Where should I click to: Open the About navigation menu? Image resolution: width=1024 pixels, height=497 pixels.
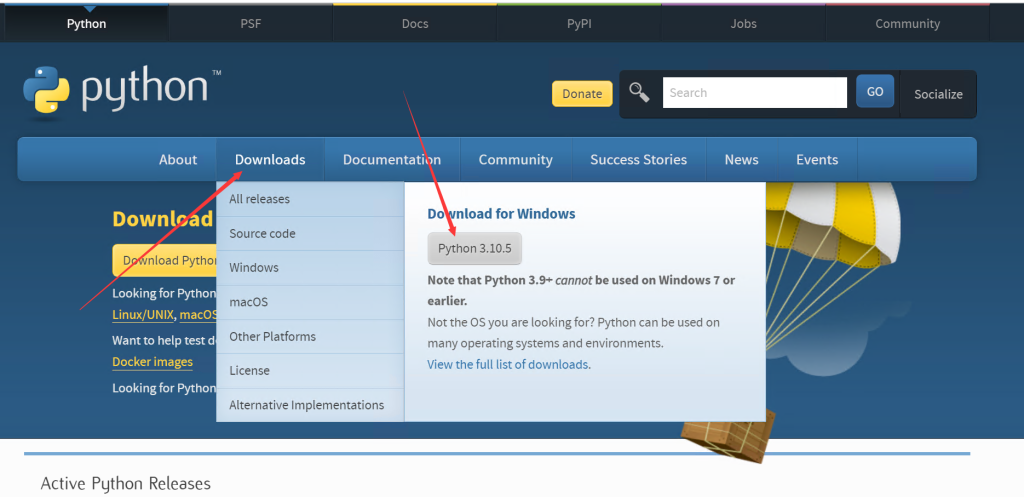click(178, 159)
